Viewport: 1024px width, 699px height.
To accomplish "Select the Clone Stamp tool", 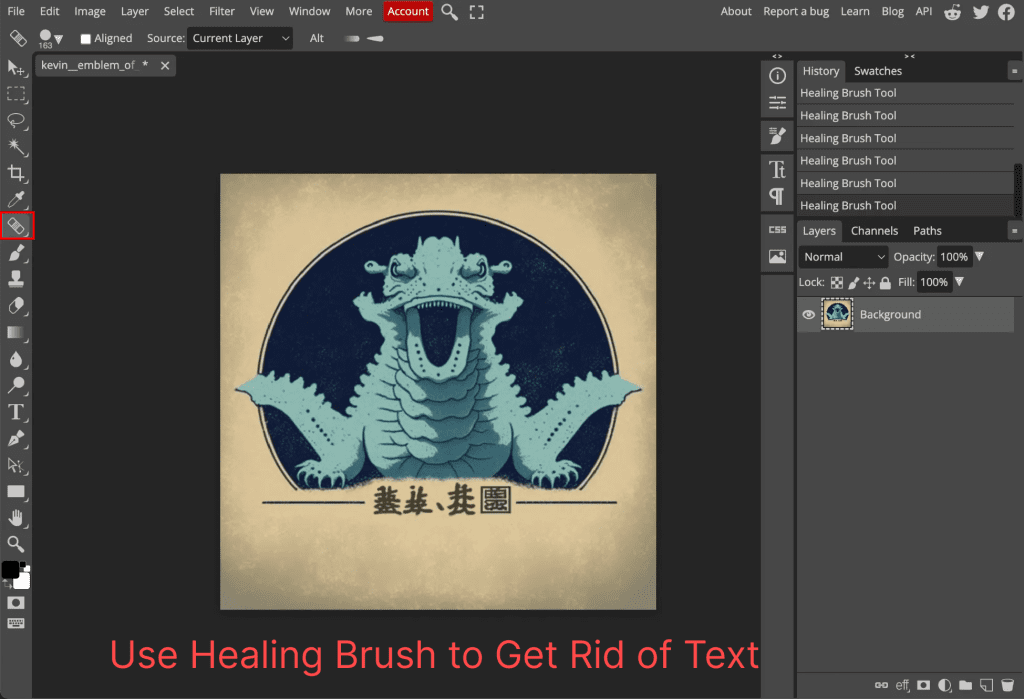I will tap(16, 279).
